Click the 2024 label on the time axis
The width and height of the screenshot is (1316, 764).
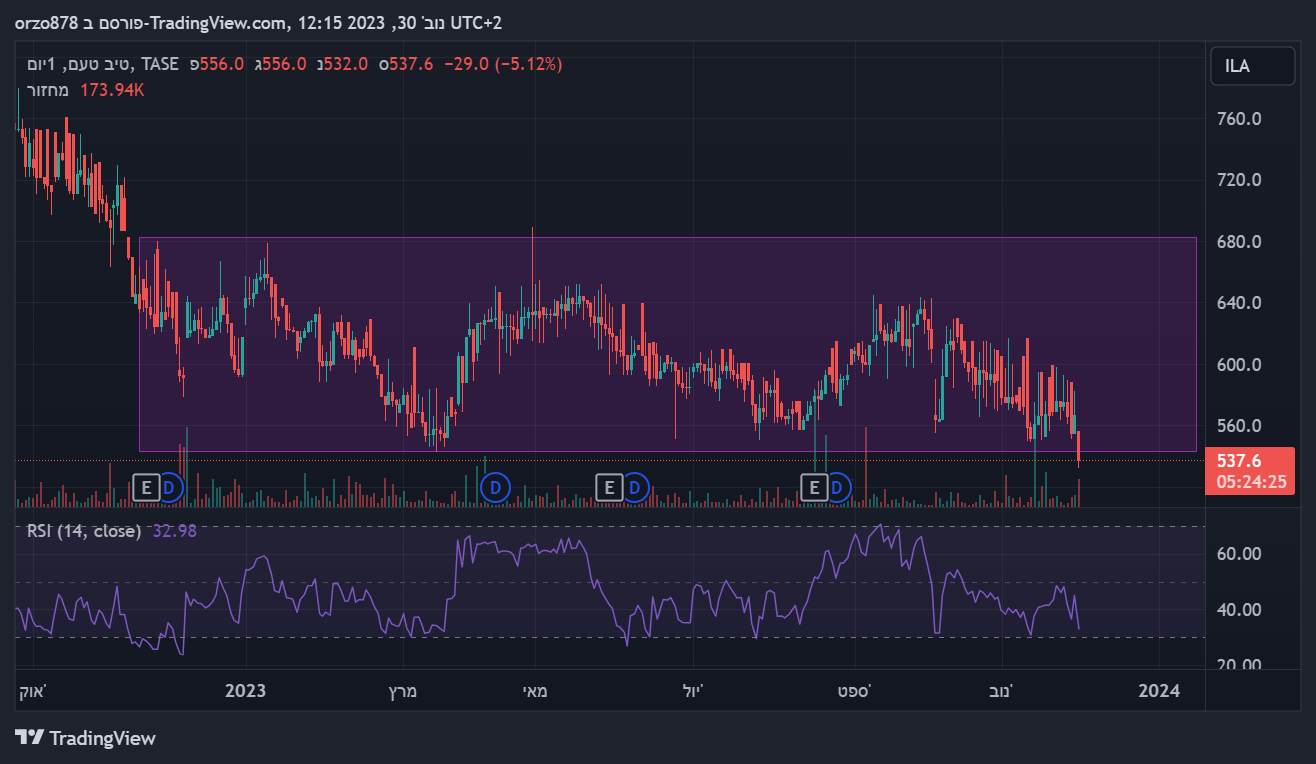pos(1160,690)
